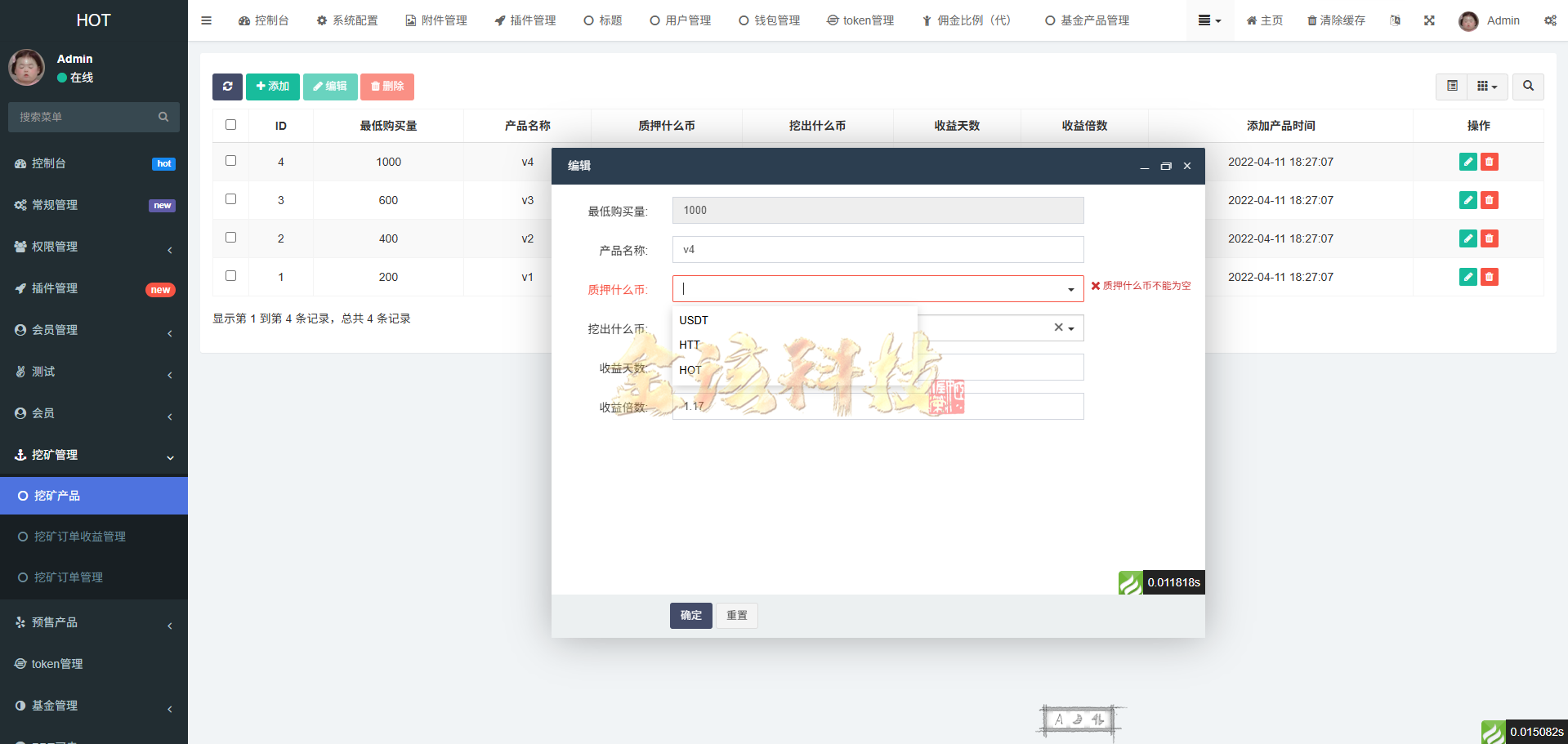
Task: Select USDT from the 质押什么币 dropdown
Action: (693, 320)
